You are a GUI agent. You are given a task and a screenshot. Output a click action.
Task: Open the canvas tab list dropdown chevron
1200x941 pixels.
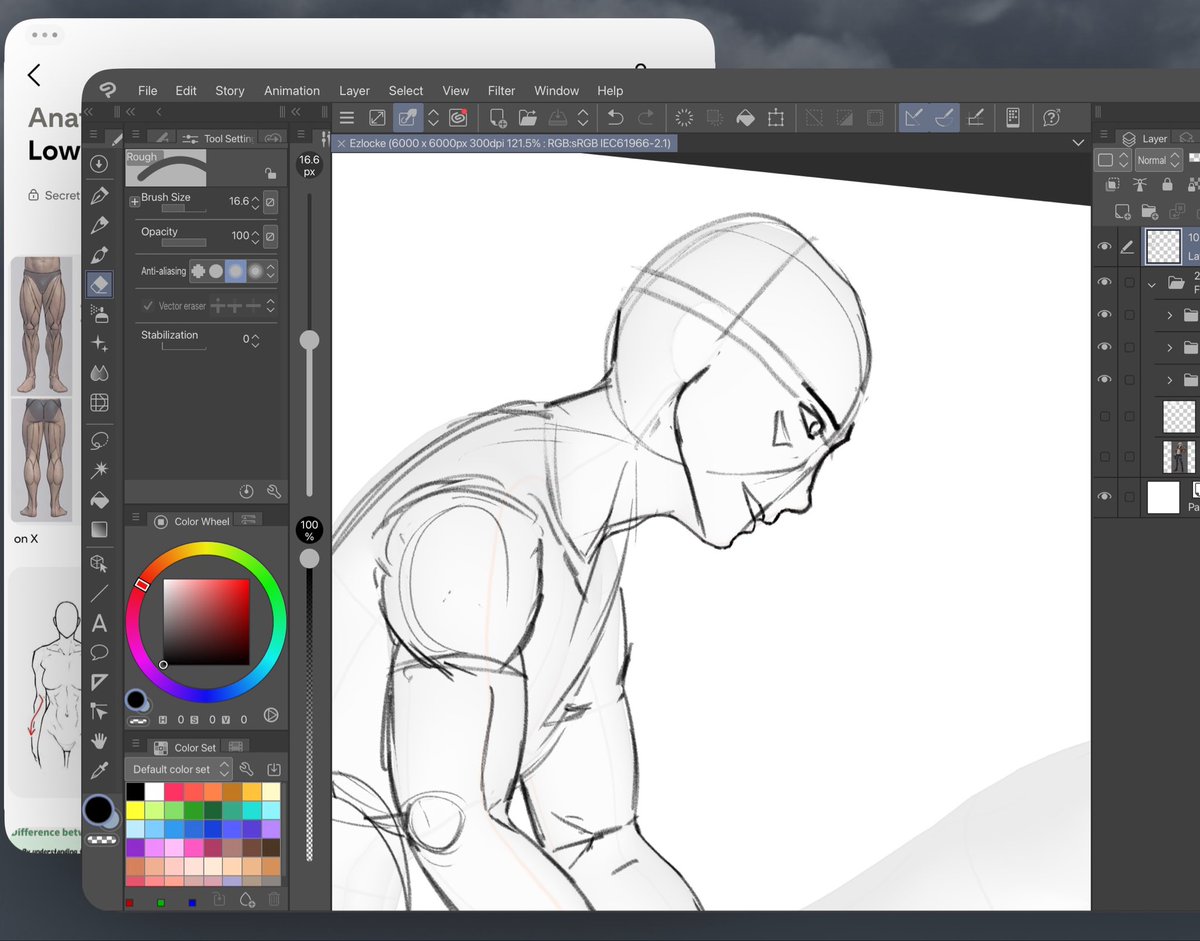coord(1077,143)
